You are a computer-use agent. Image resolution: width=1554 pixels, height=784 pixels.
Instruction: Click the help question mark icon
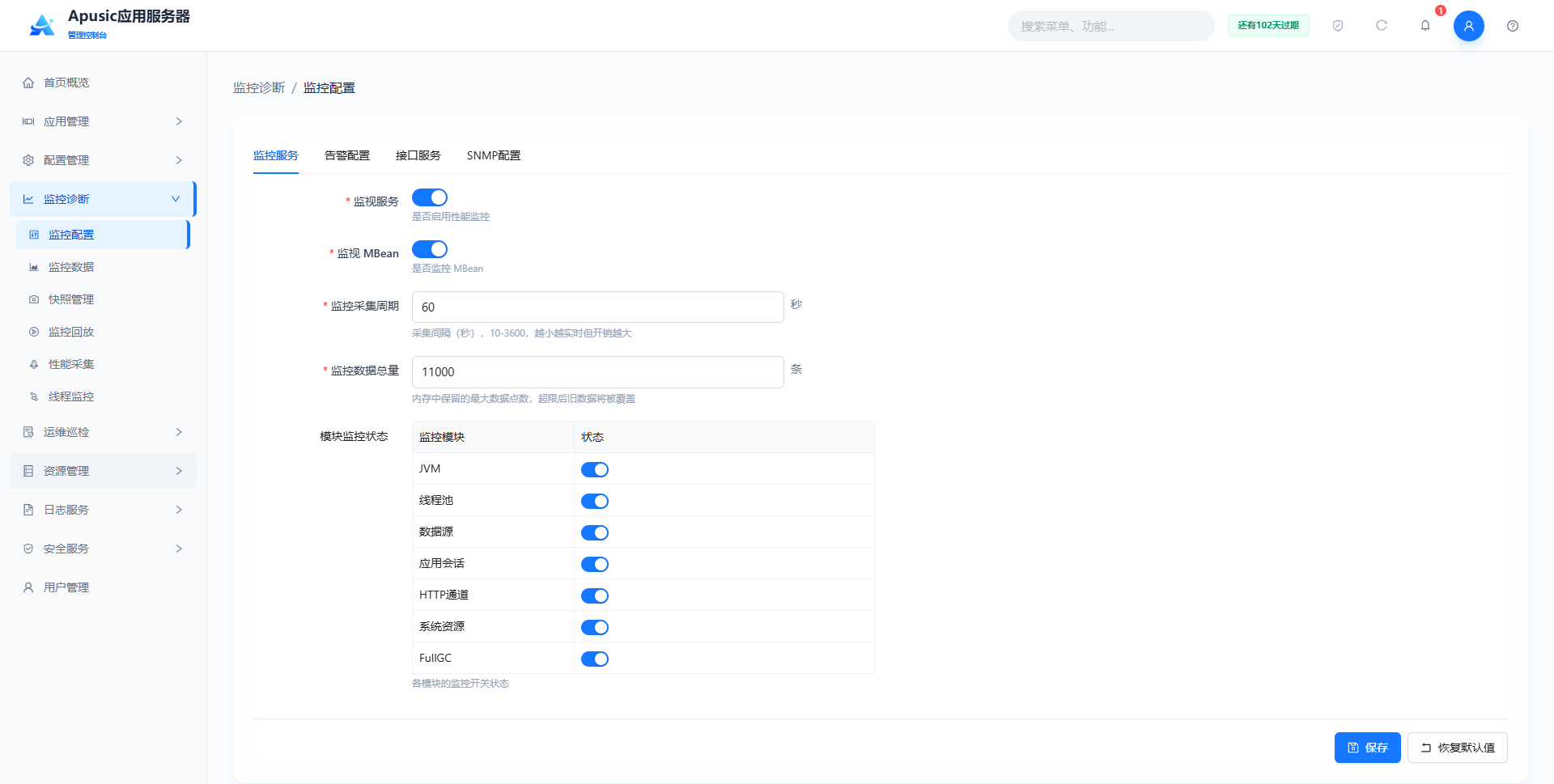[1513, 26]
